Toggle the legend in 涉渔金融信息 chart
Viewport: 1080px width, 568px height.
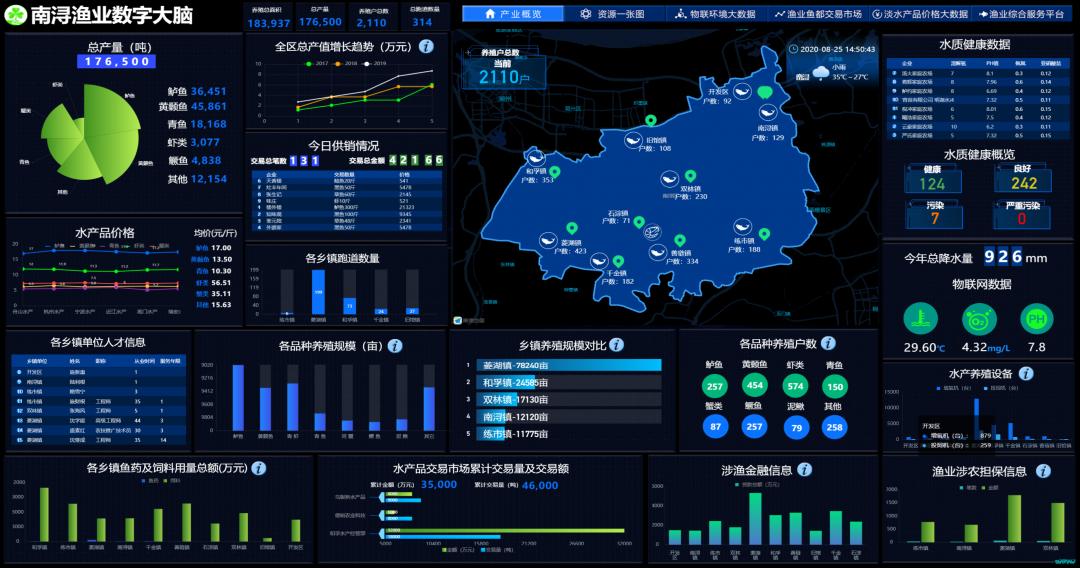coord(758,485)
